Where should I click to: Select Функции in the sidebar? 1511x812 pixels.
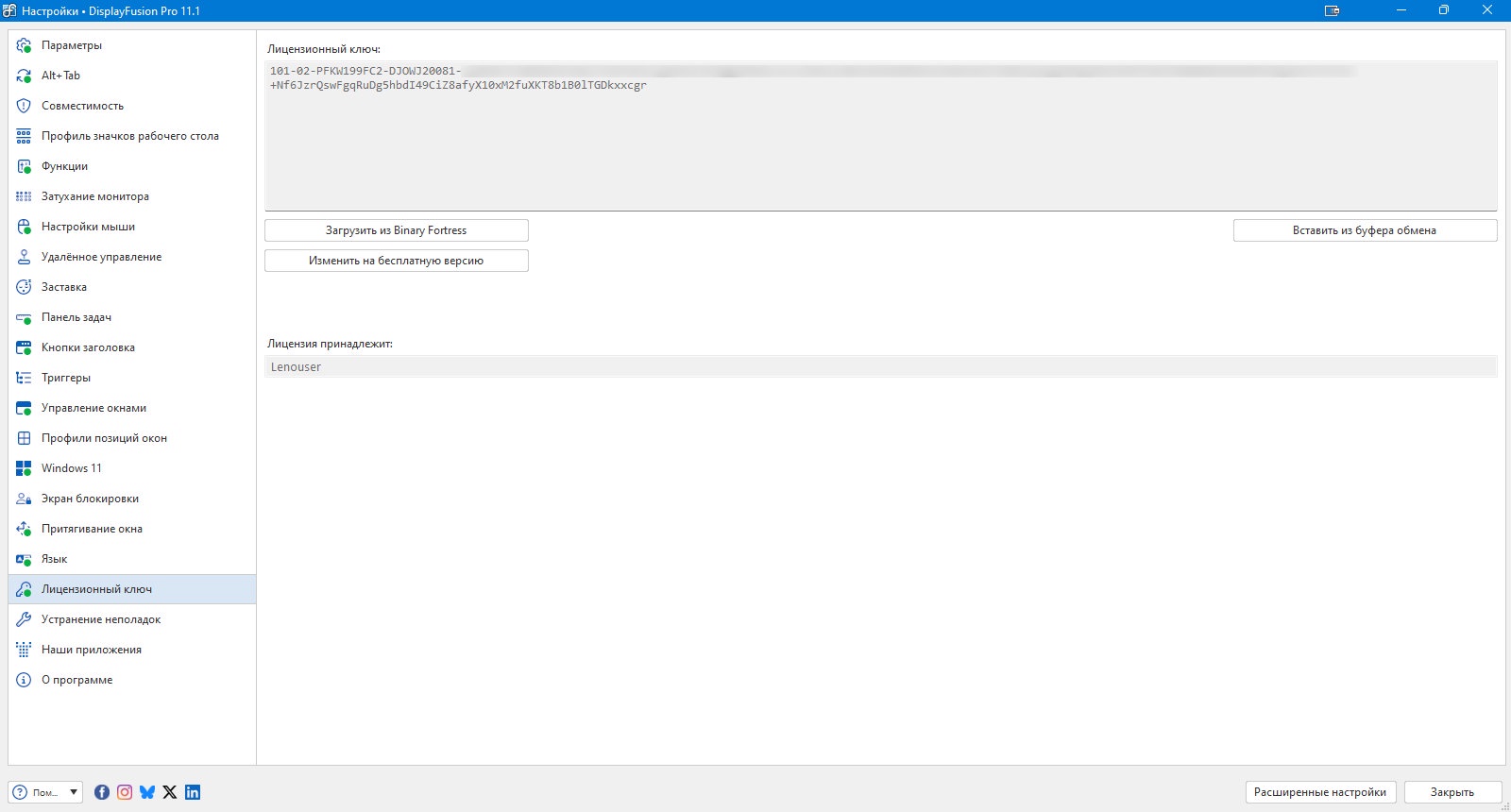coord(132,166)
